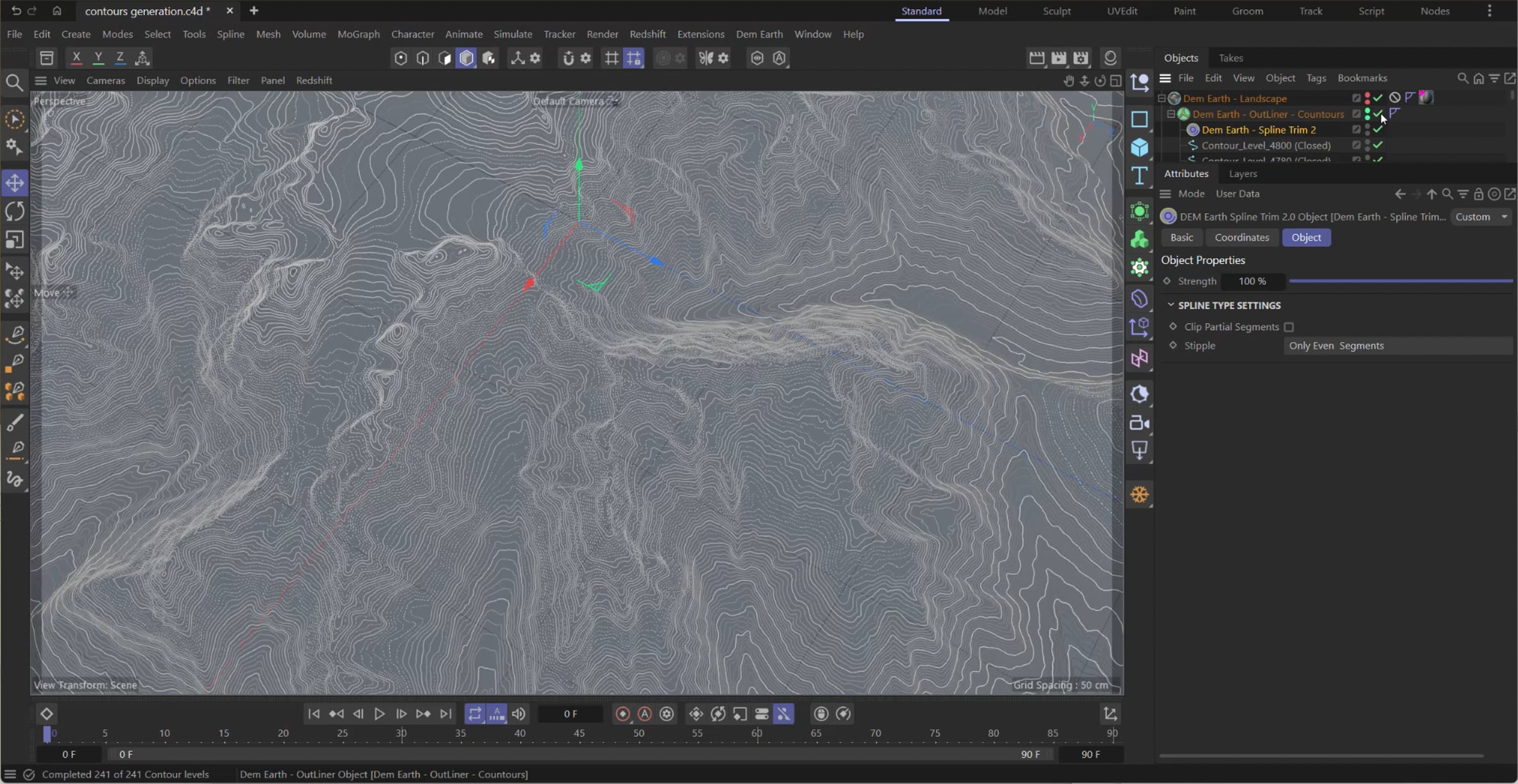
Task: Click frame 45 on the timeline ruler
Action: (x=579, y=733)
